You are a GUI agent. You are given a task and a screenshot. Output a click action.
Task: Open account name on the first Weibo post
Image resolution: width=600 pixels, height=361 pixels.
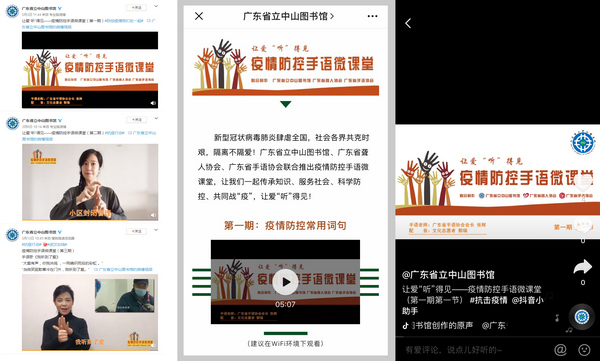(39, 8)
